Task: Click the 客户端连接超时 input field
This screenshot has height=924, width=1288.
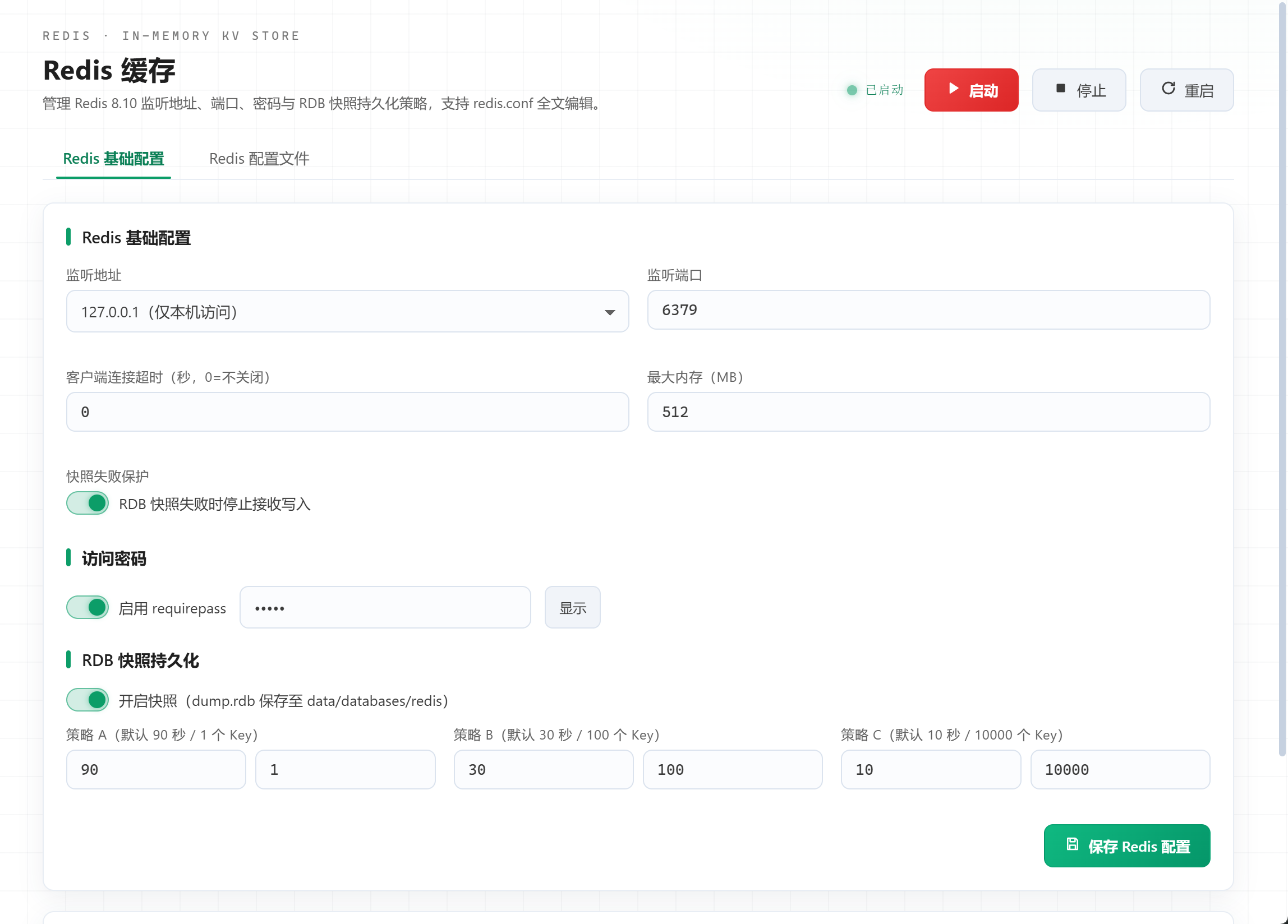Action: [348, 412]
